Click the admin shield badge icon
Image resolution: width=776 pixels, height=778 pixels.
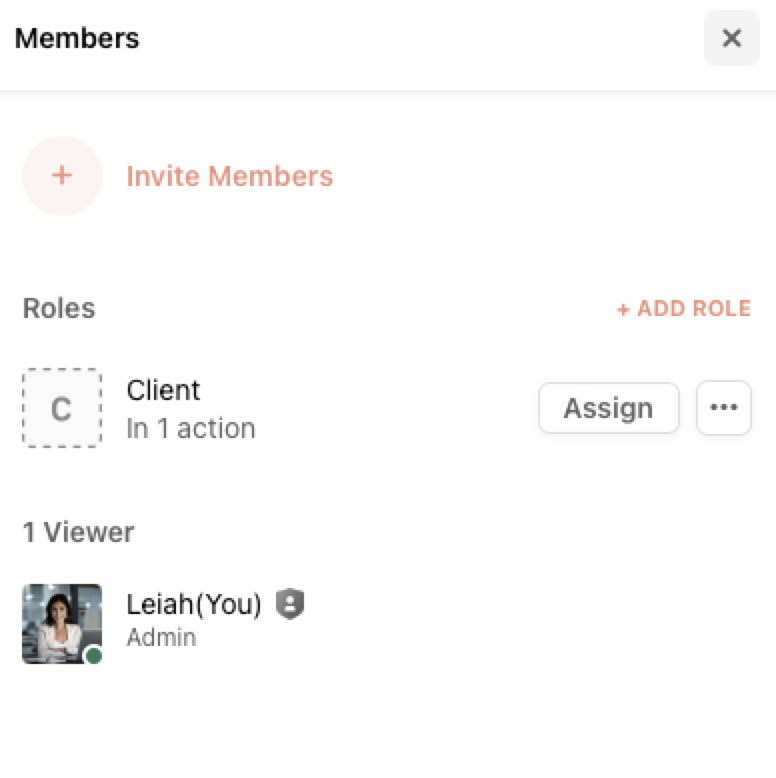coord(290,604)
